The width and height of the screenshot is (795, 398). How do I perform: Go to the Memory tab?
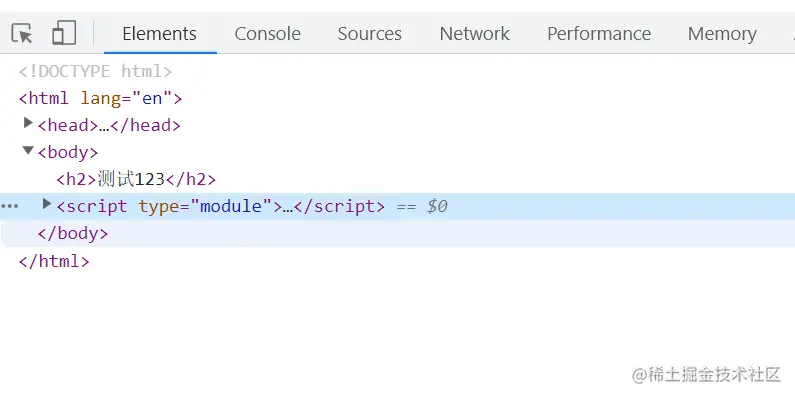point(722,33)
